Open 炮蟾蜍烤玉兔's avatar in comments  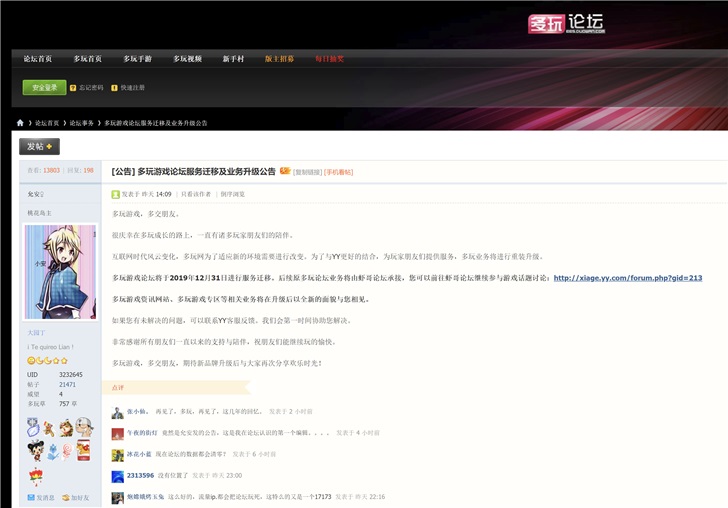click(x=117, y=498)
